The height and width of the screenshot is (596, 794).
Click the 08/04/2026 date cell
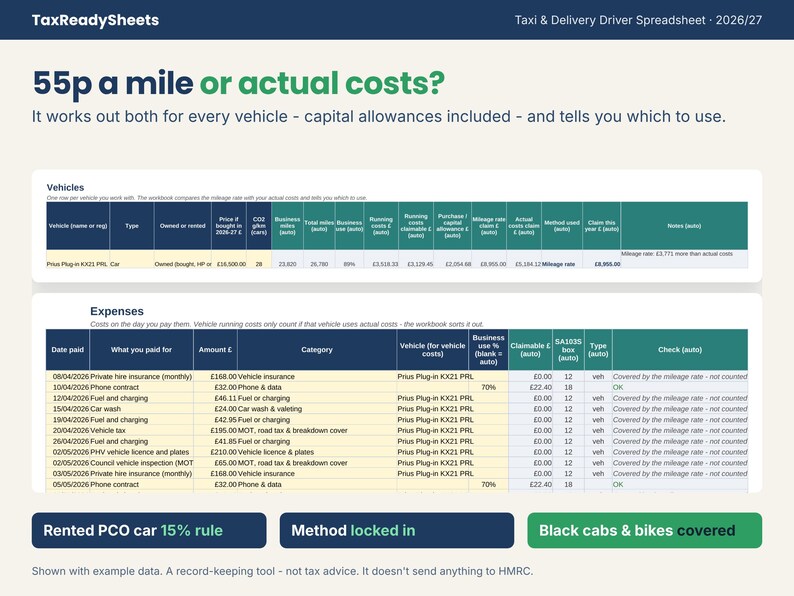click(x=67, y=377)
